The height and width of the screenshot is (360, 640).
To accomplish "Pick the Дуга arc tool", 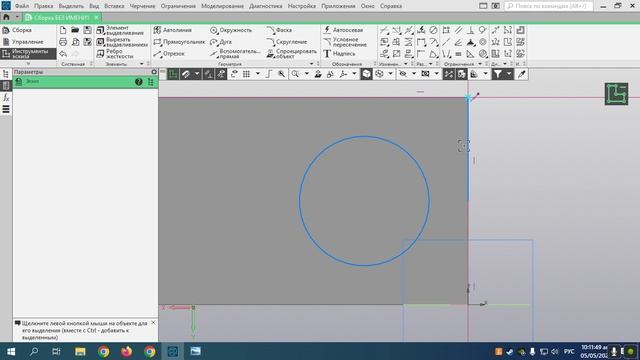I will (221, 42).
